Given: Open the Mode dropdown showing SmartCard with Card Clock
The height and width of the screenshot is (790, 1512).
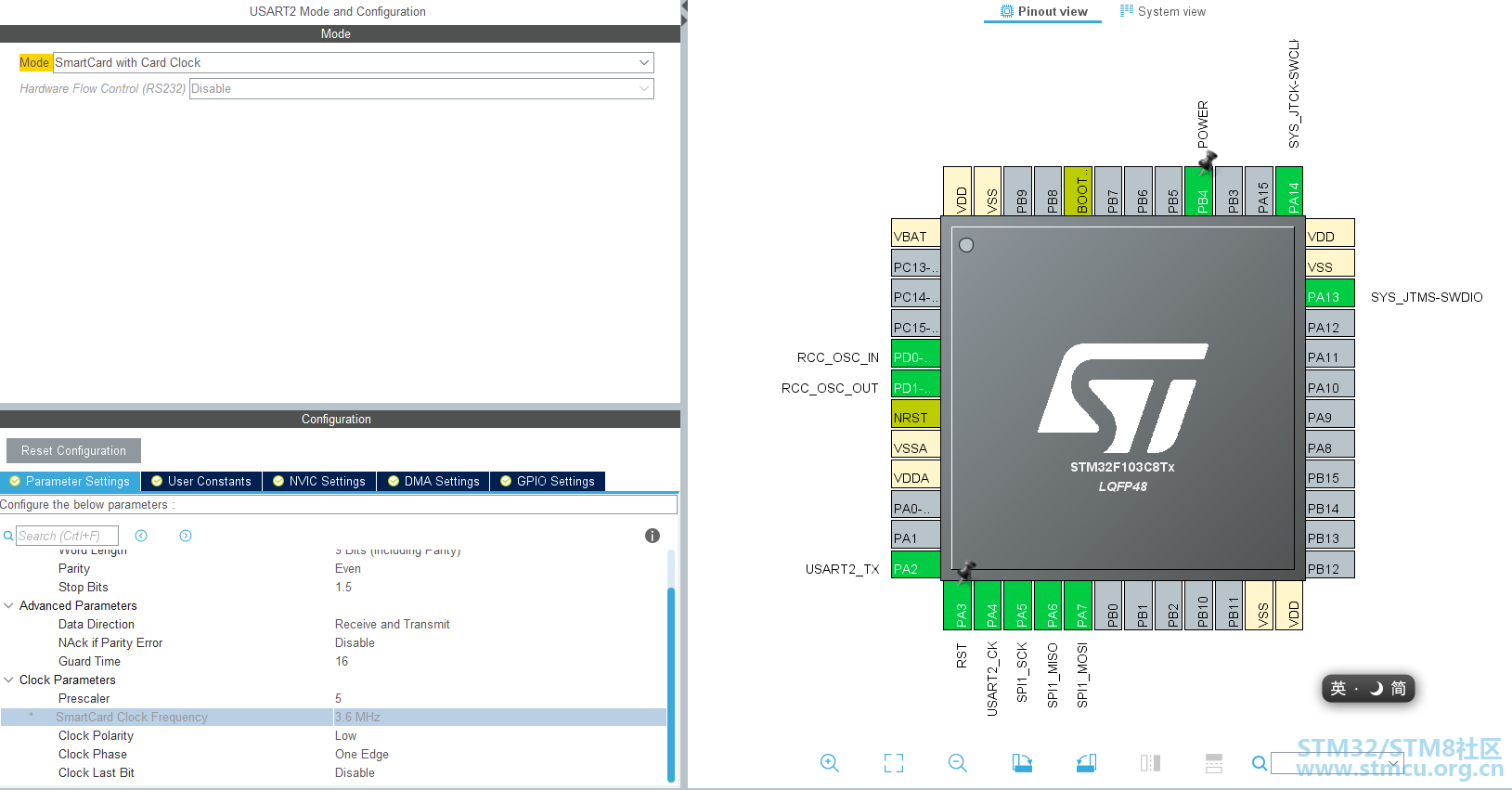Looking at the screenshot, I should coord(354,62).
